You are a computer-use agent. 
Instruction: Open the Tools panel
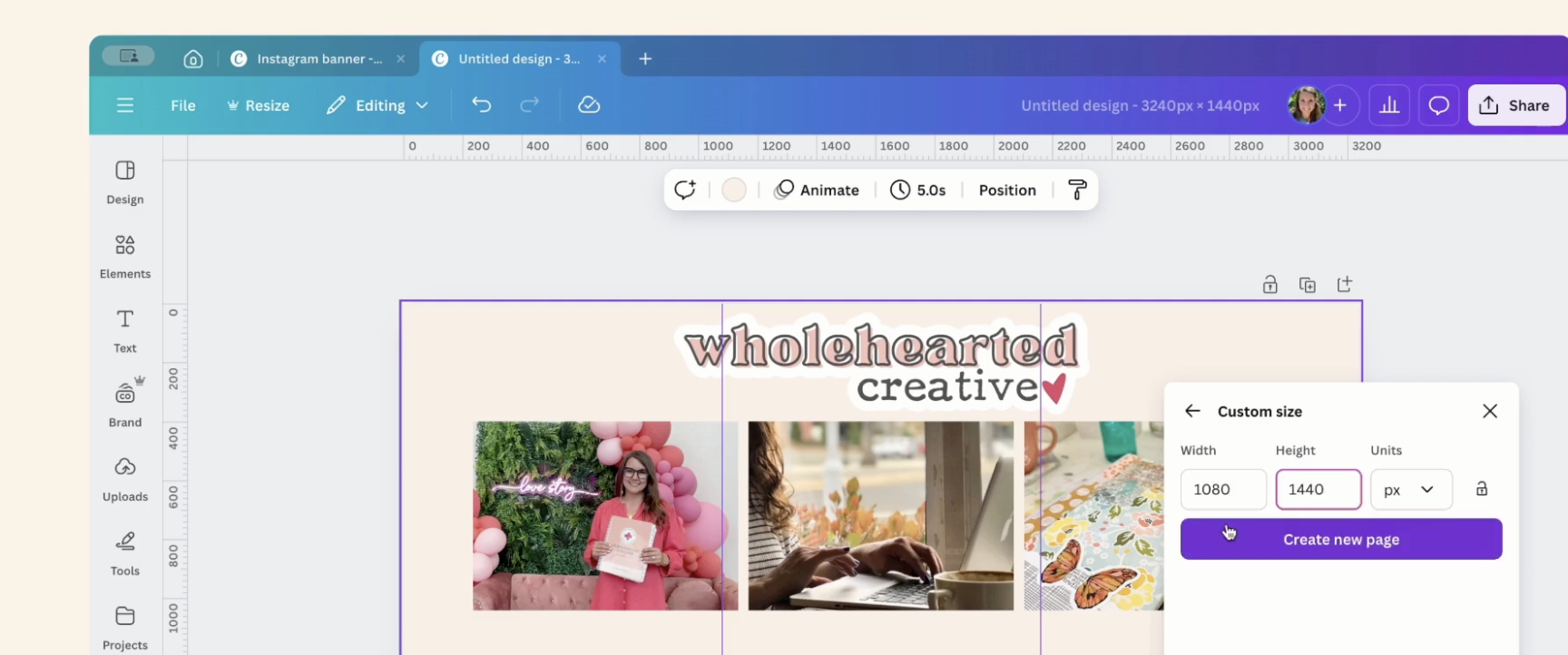pos(125,554)
